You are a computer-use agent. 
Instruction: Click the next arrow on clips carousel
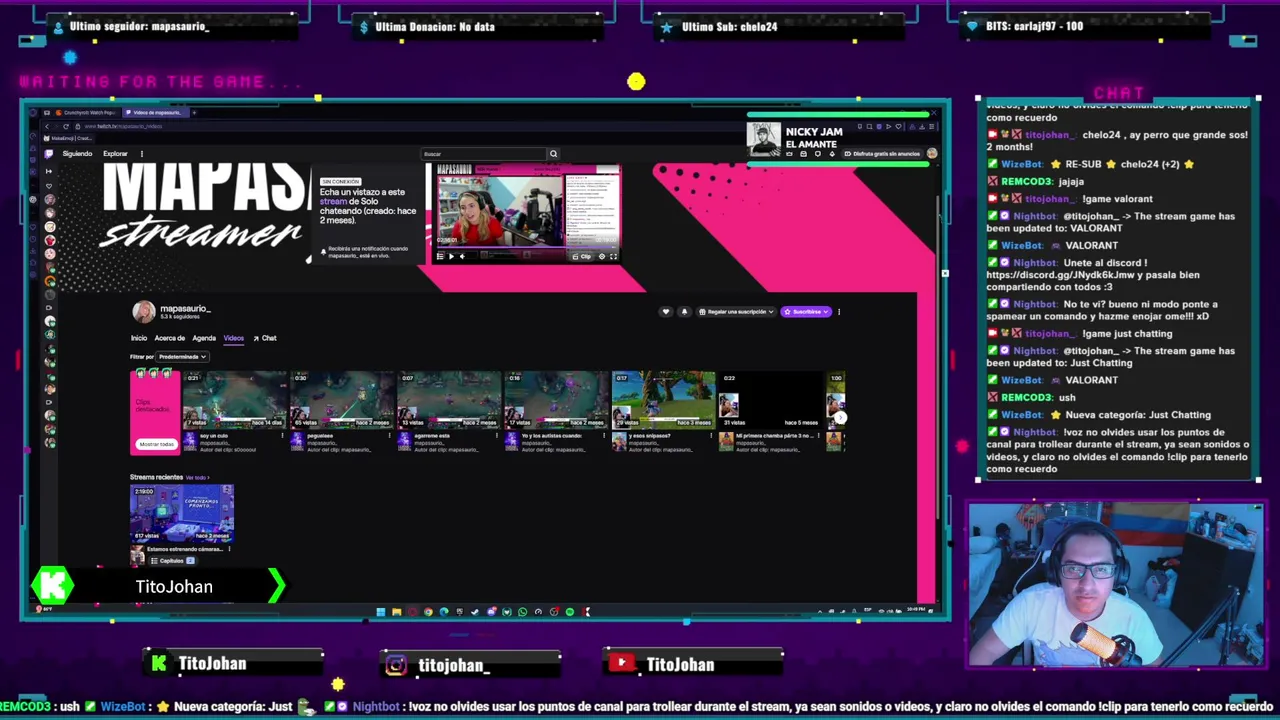pyautogui.click(x=840, y=418)
